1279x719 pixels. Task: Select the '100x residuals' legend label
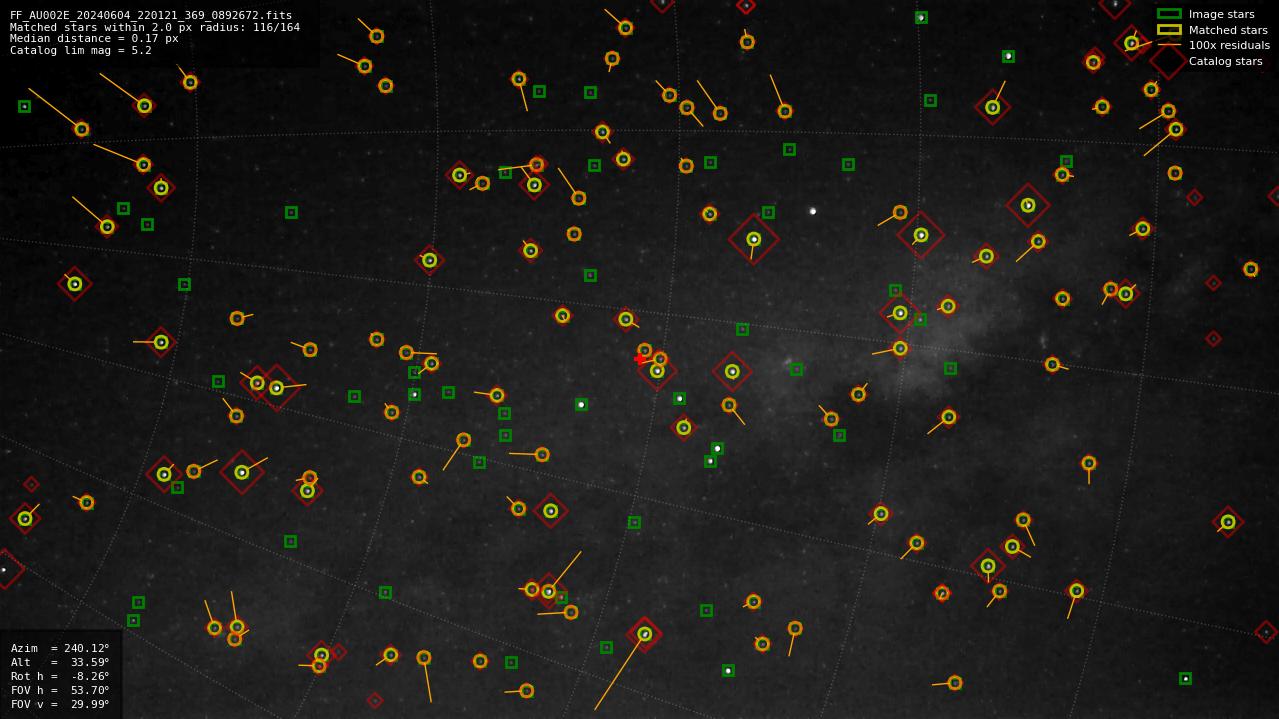click(x=1229, y=45)
